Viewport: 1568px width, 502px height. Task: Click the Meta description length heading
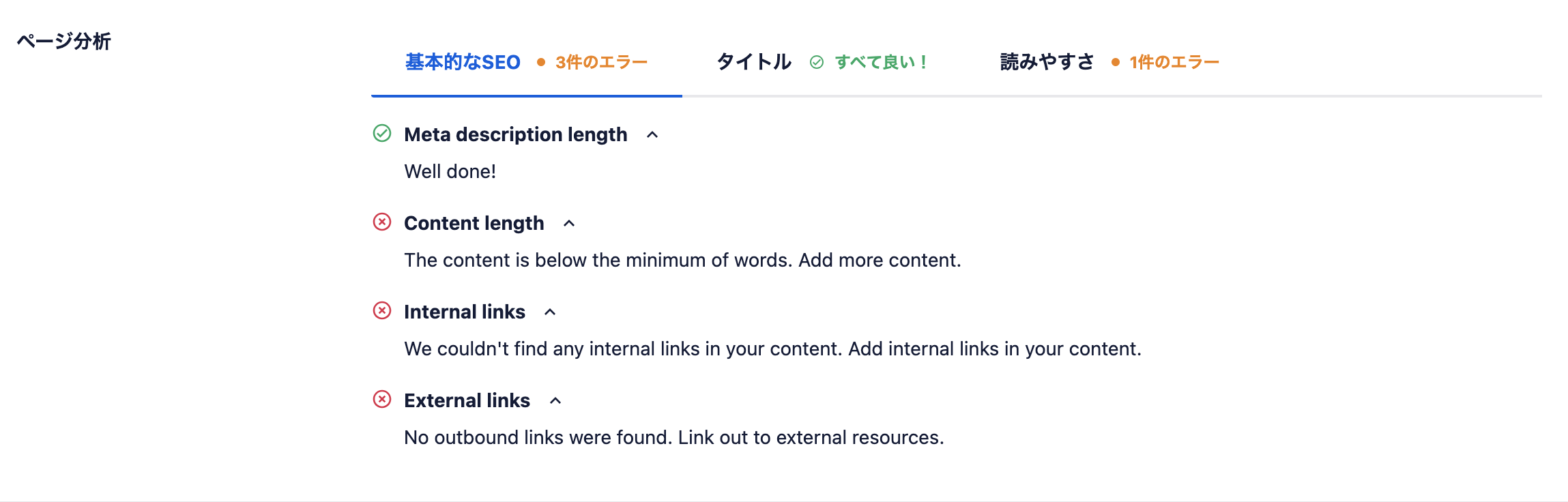[516, 134]
